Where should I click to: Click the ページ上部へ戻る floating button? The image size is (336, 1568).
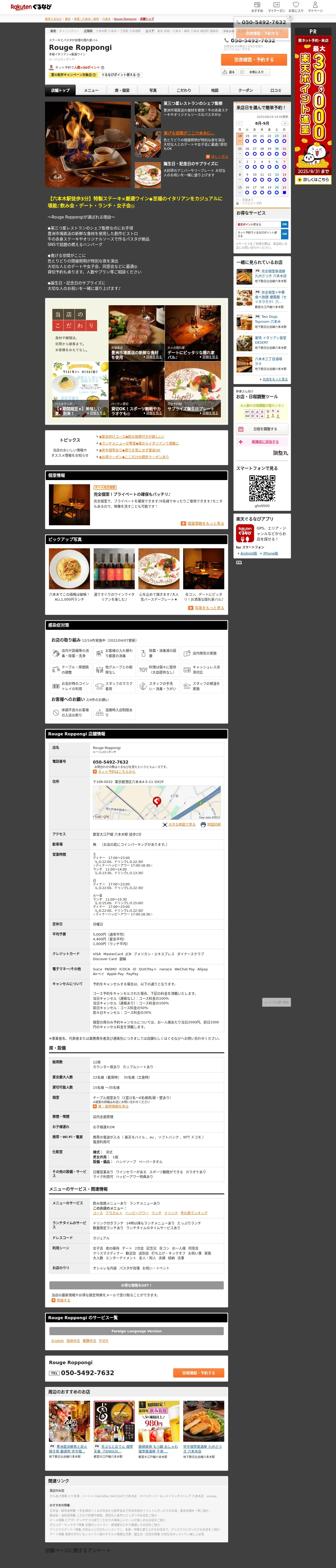(x=276, y=1001)
